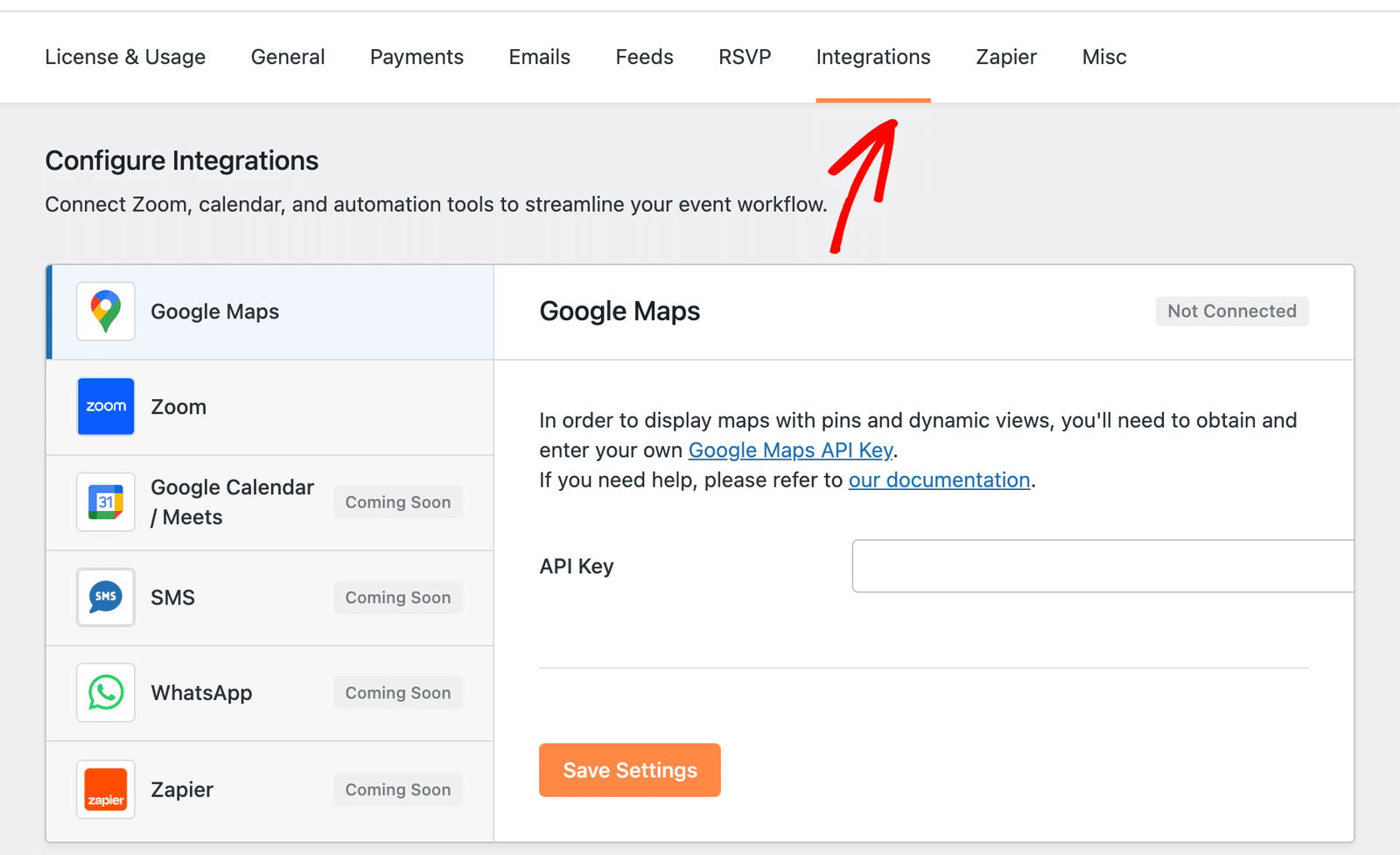This screenshot has width=1400, height=855.
Task: Select Google Maps label in sidebar list
Action: [215, 312]
